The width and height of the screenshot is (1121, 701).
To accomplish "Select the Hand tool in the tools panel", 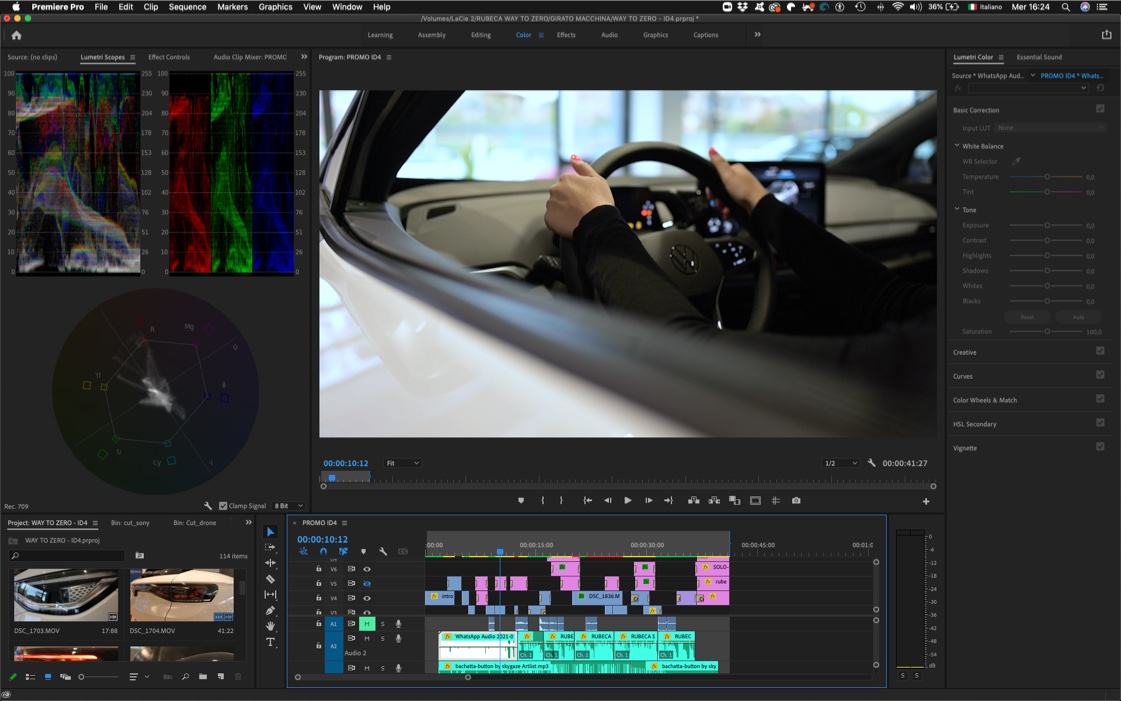I will (270, 626).
